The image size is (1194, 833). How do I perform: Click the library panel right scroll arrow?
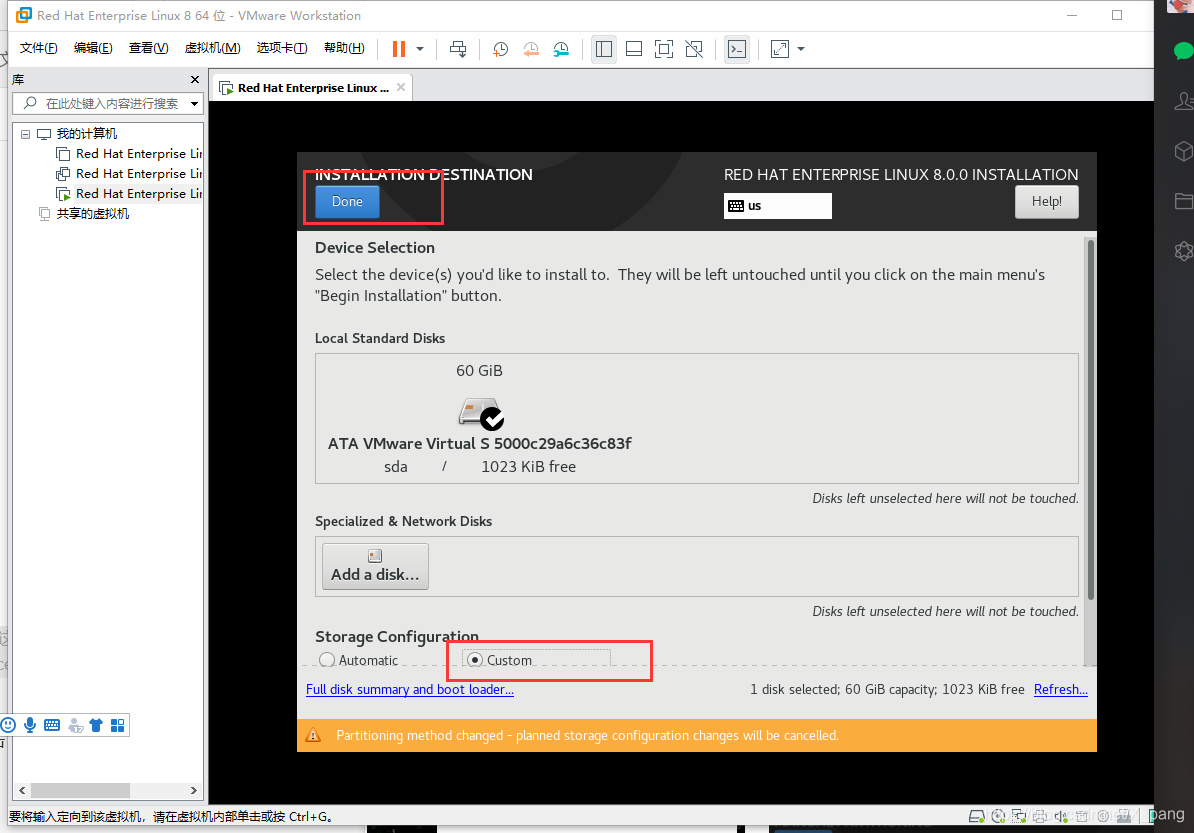(193, 790)
